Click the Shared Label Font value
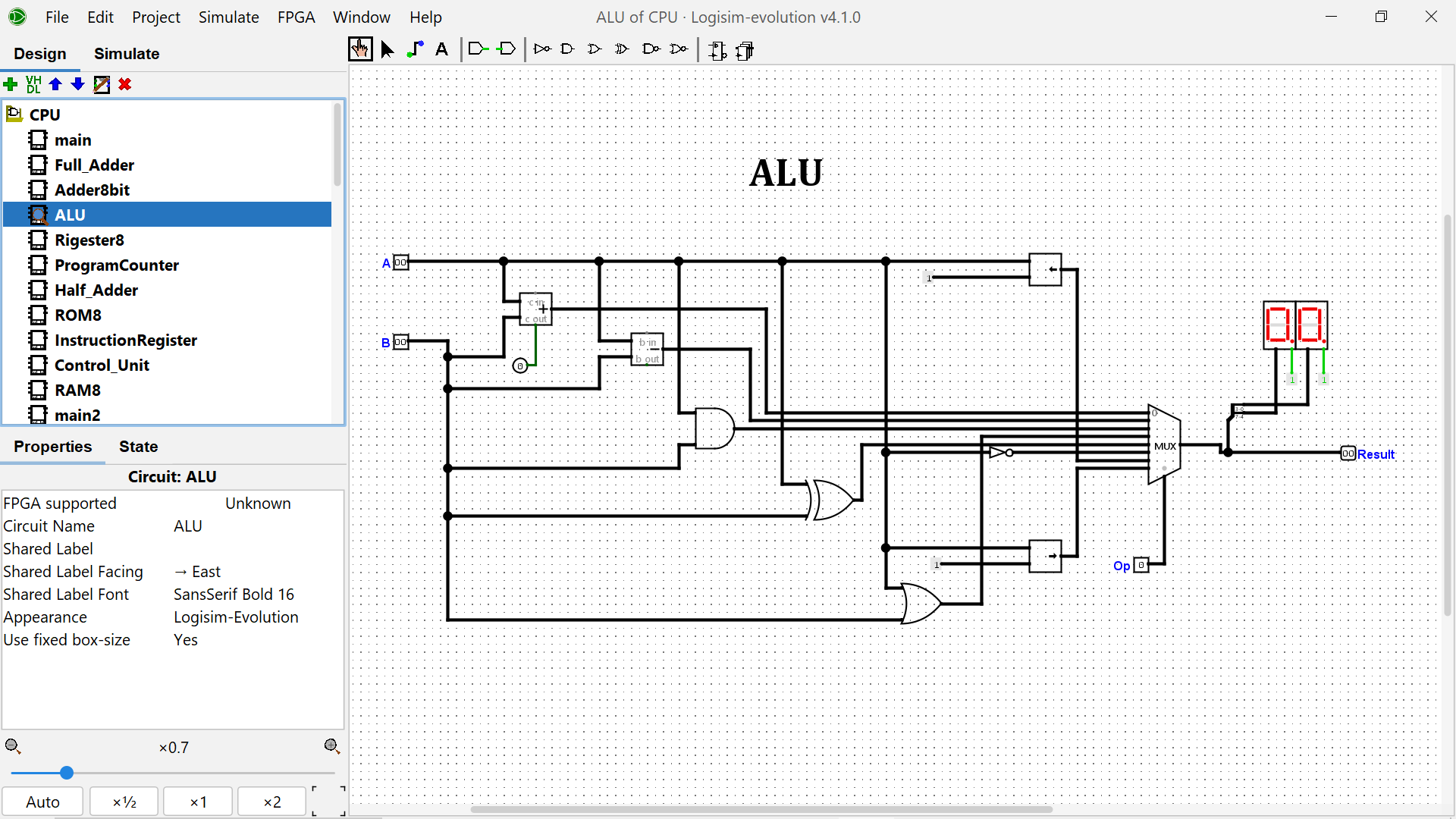This screenshot has height=819, width=1456. pos(258,595)
